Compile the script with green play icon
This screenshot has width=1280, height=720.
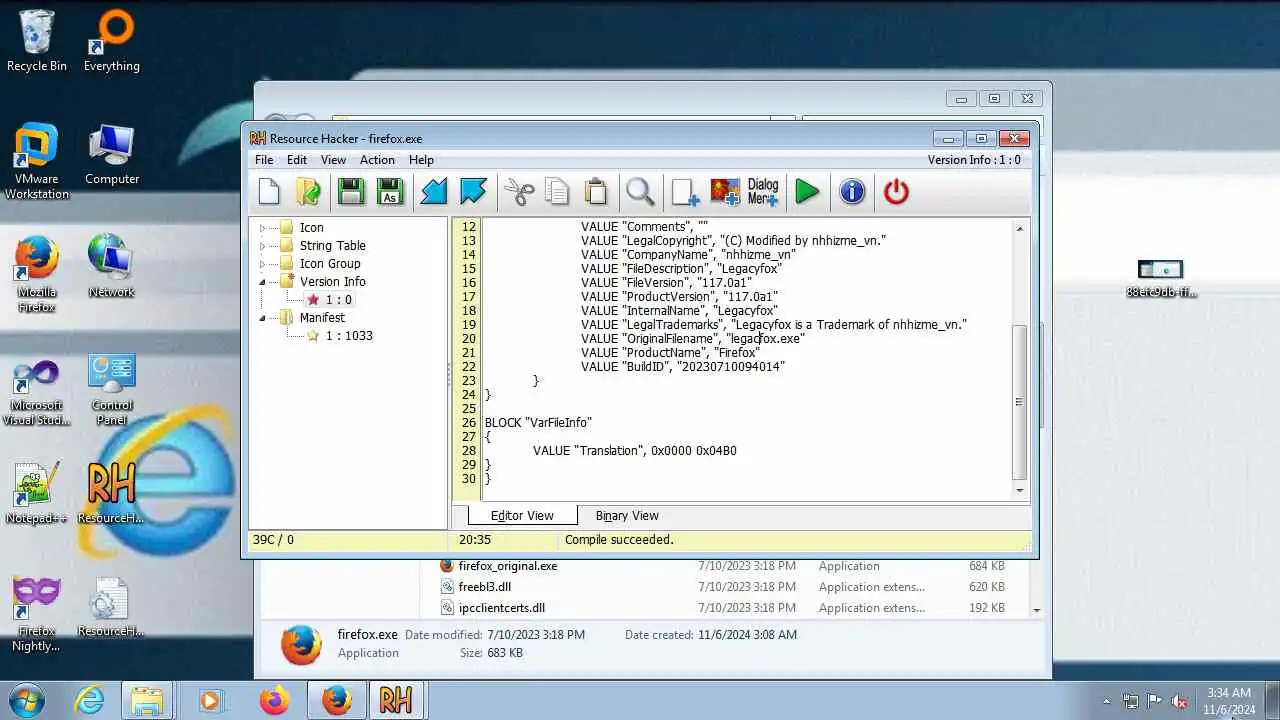[x=807, y=191]
